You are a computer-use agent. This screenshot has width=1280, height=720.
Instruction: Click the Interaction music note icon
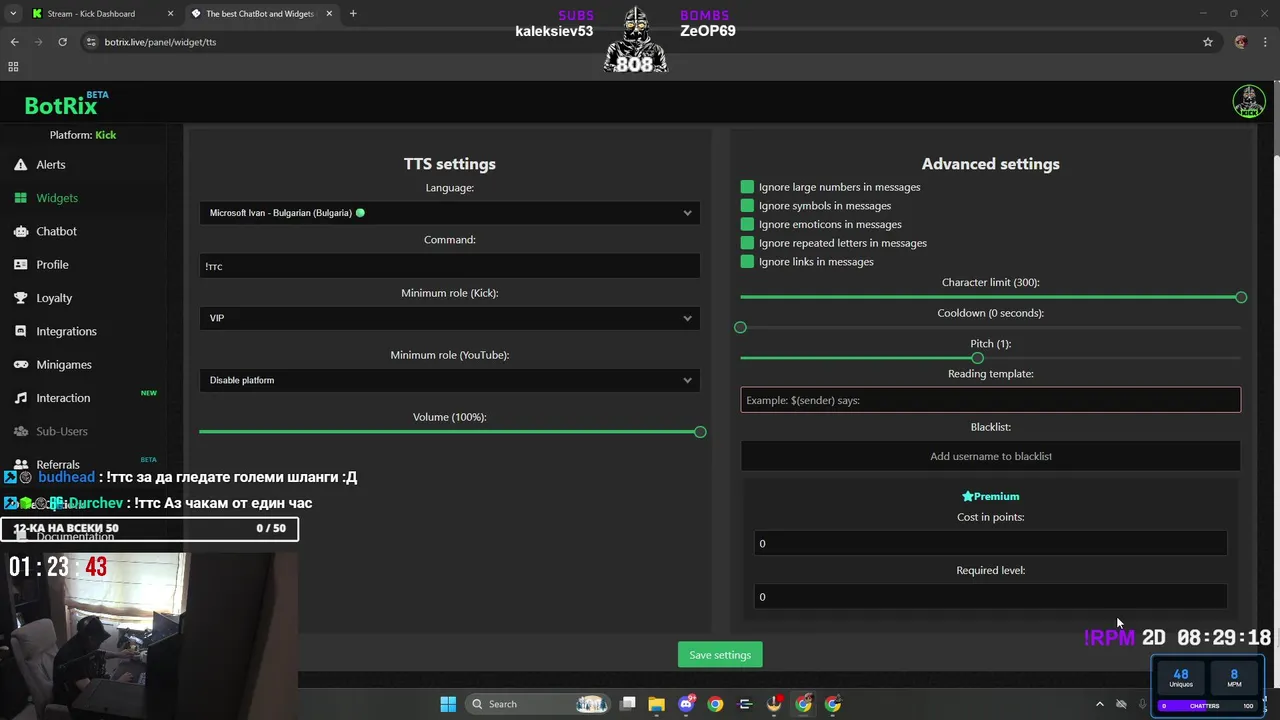20,398
